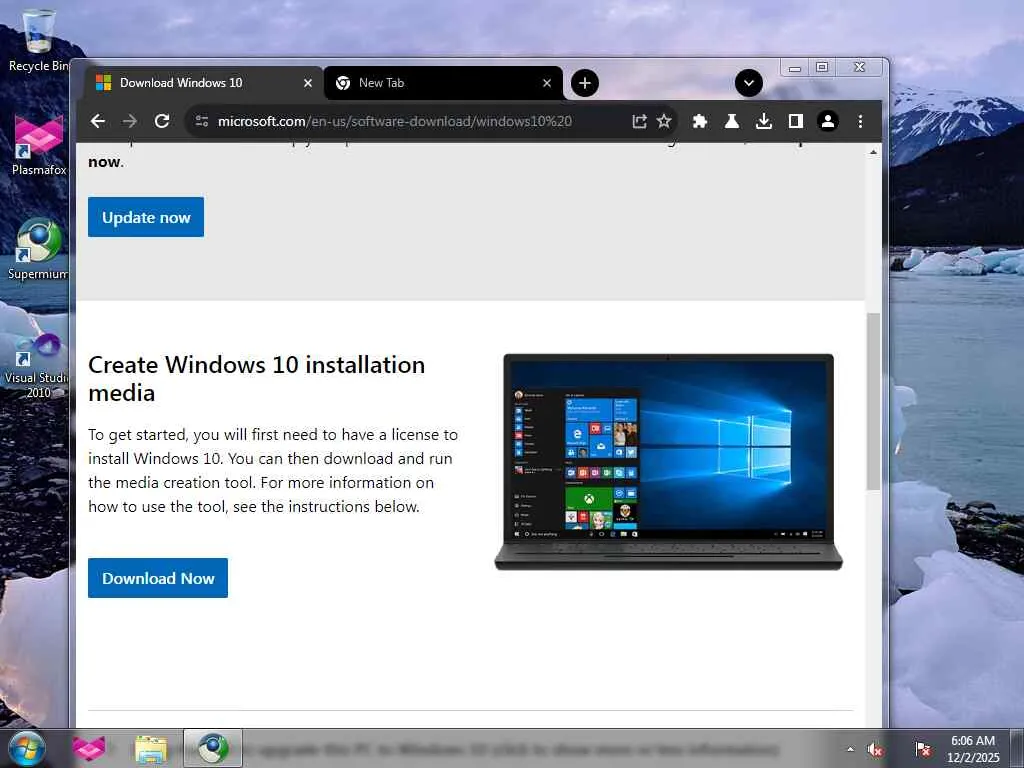Open the Windows Explorer taskbar icon
The height and width of the screenshot is (768, 1024).
click(x=151, y=748)
